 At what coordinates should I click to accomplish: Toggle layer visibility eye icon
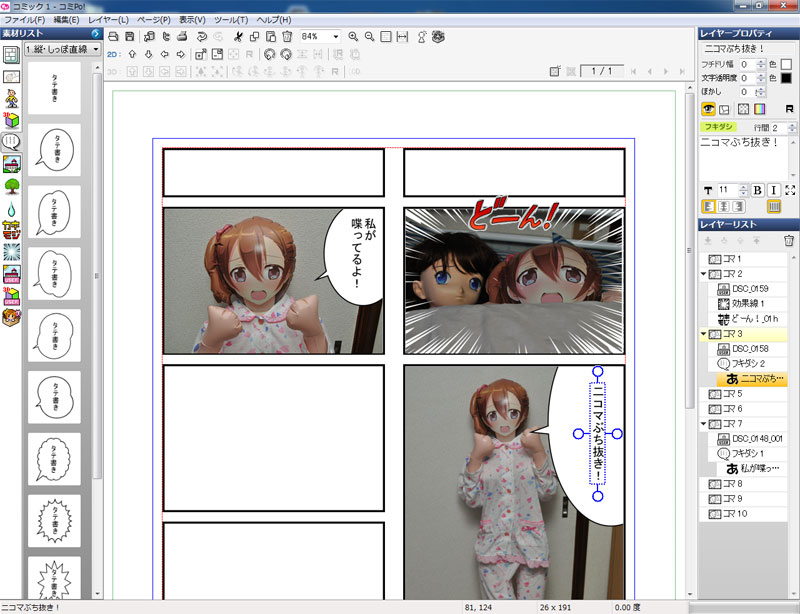[708, 109]
